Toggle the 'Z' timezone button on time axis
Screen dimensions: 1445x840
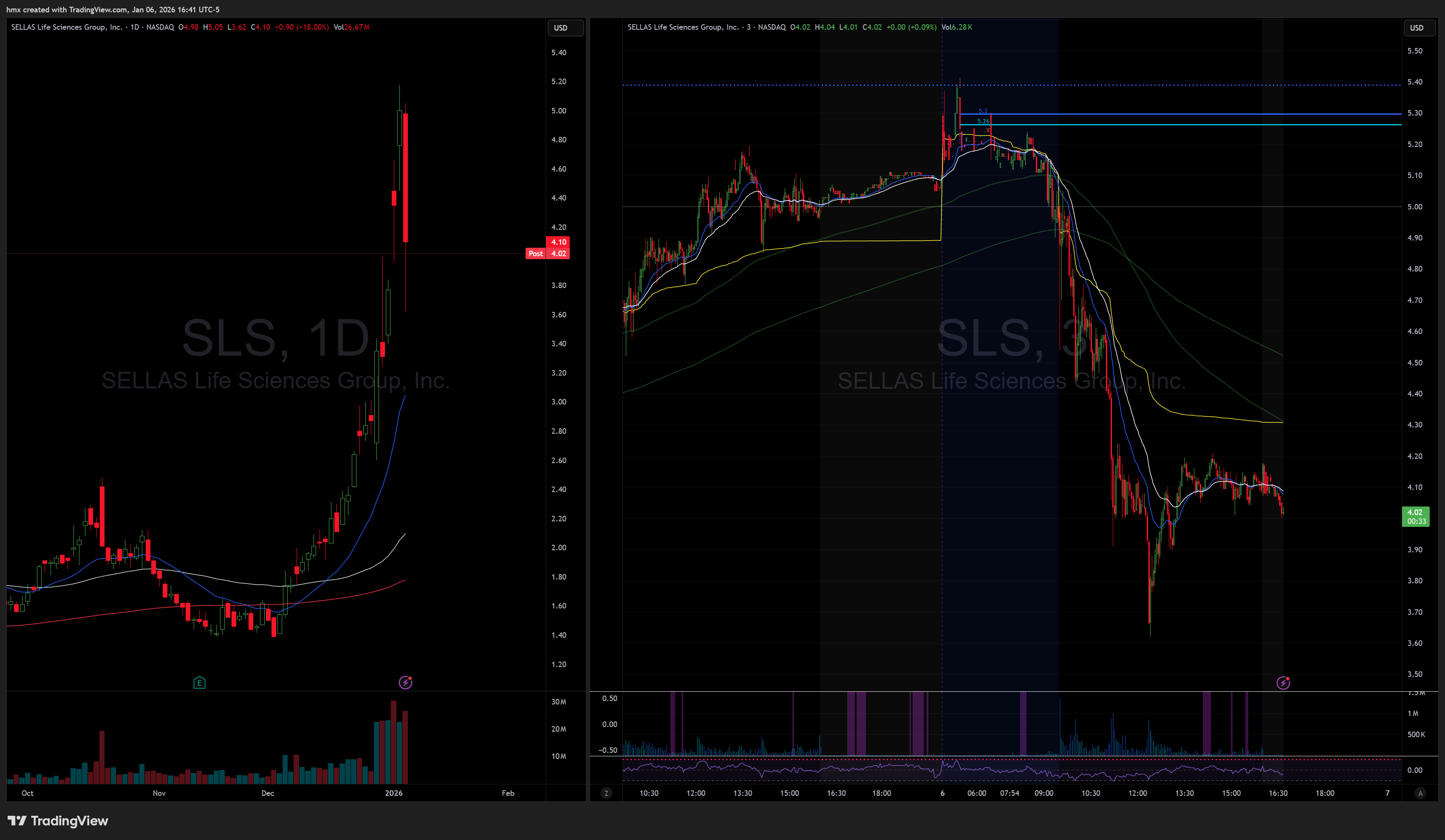(606, 793)
